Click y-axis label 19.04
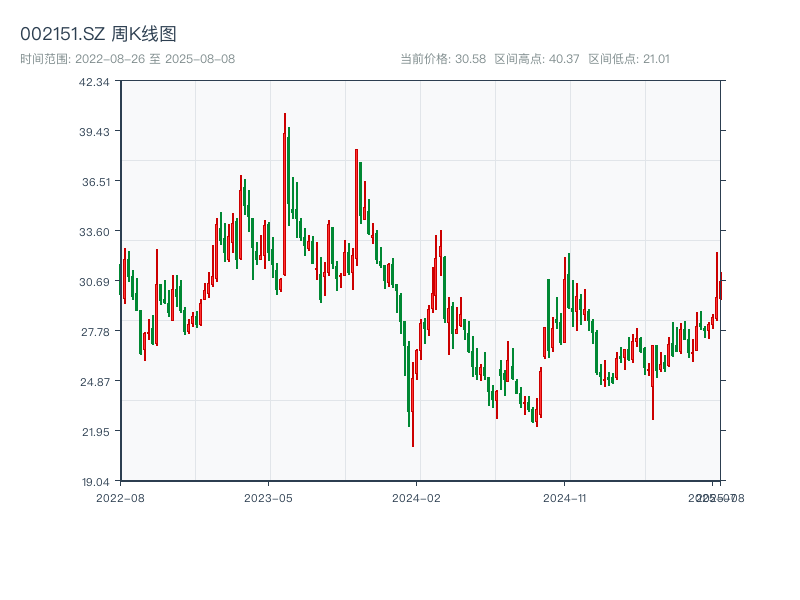 click(95, 482)
